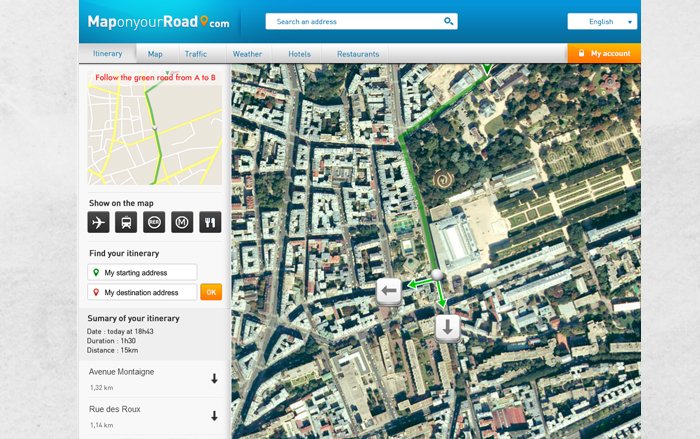Toggle airports on the map
Viewport: 700px width, 439px height.
(x=99, y=222)
